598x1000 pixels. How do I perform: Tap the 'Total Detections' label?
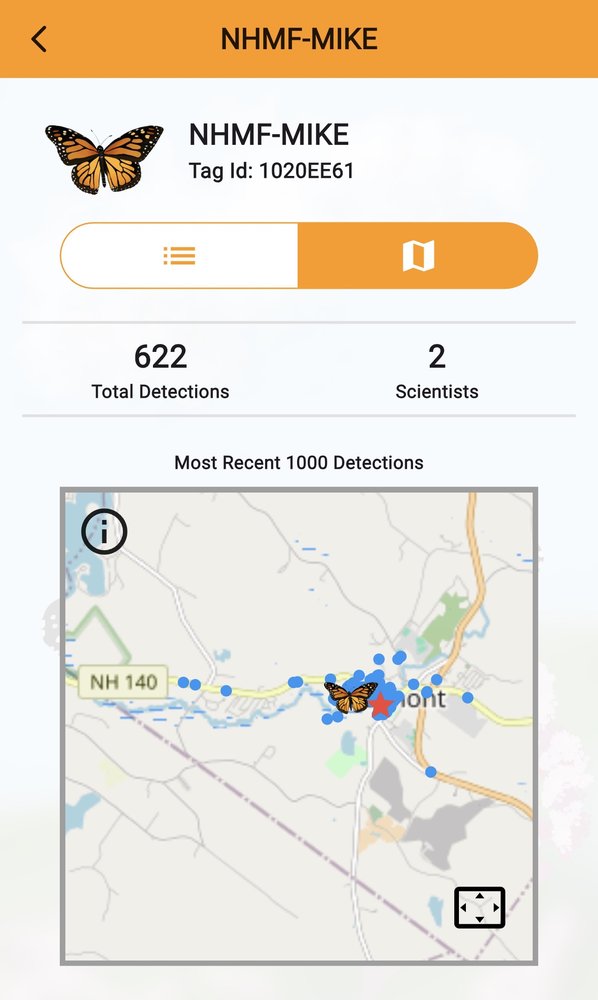(x=161, y=392)
